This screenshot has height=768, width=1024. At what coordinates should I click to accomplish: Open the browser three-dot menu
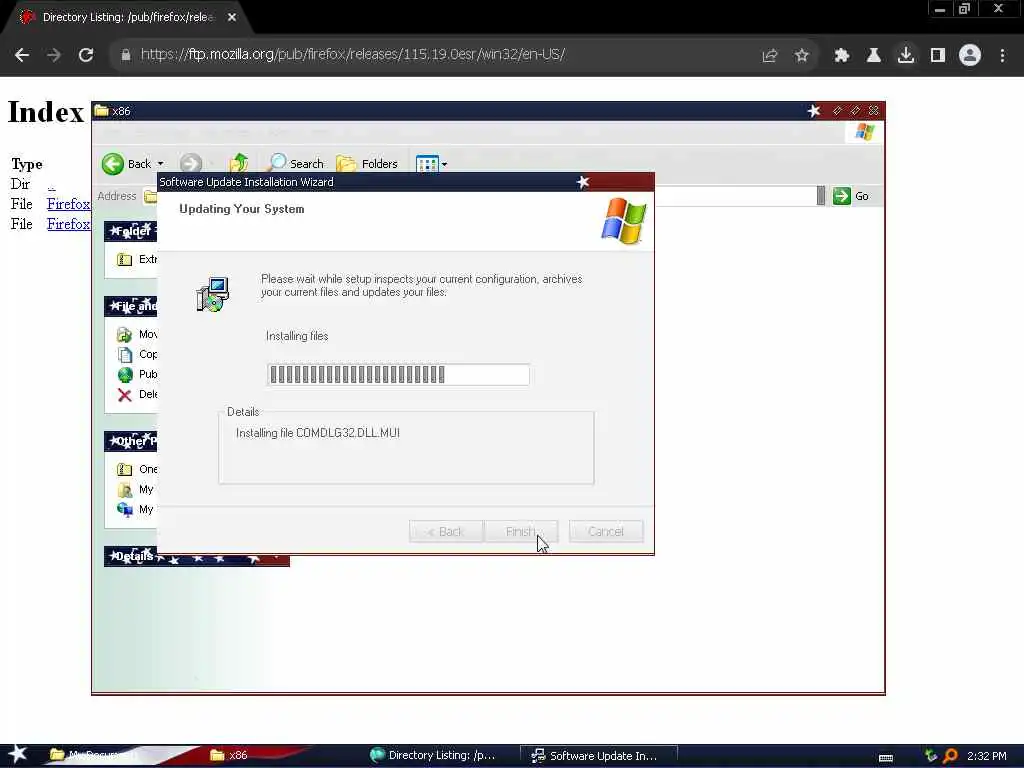pos(1002,56)
